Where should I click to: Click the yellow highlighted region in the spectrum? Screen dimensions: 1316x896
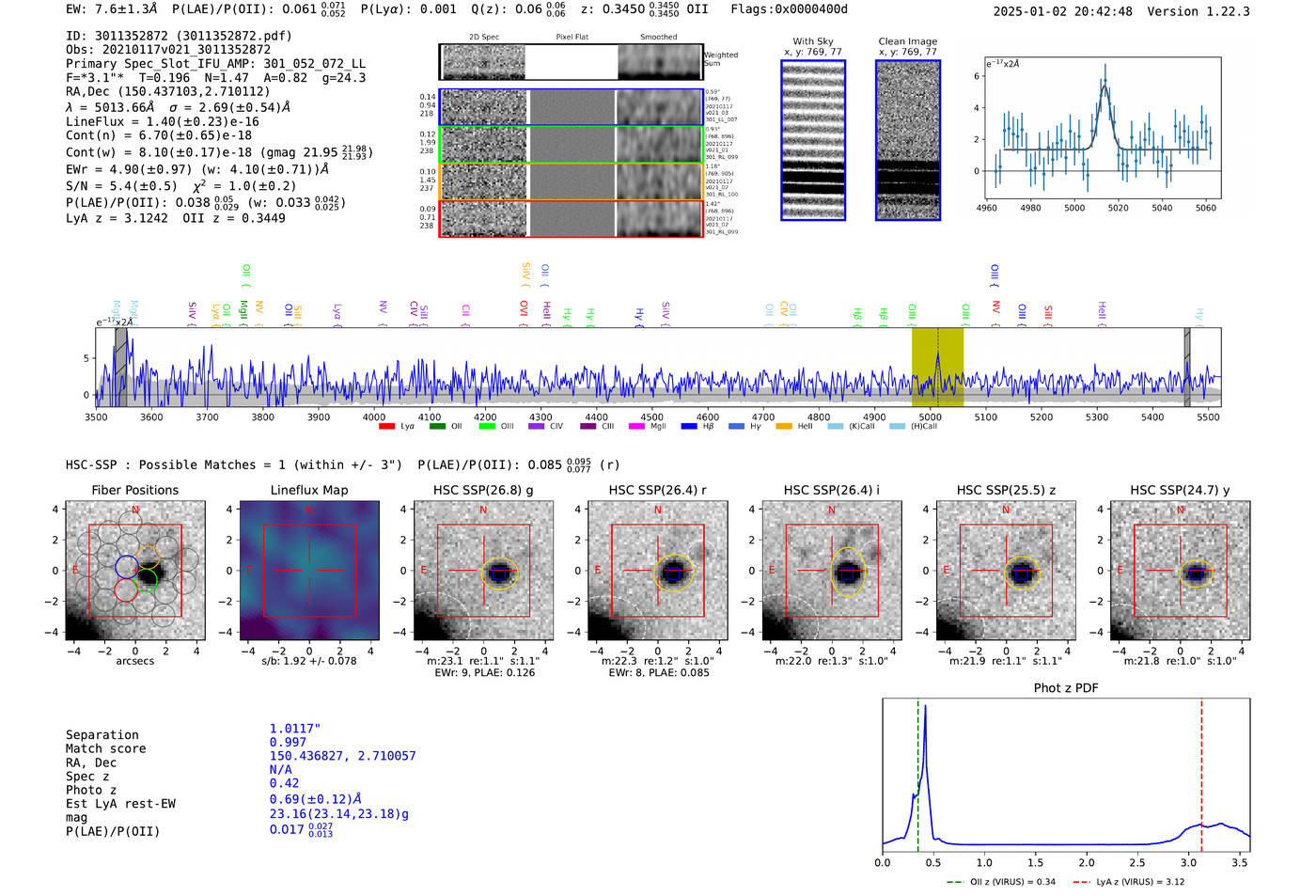click(937, 368)
